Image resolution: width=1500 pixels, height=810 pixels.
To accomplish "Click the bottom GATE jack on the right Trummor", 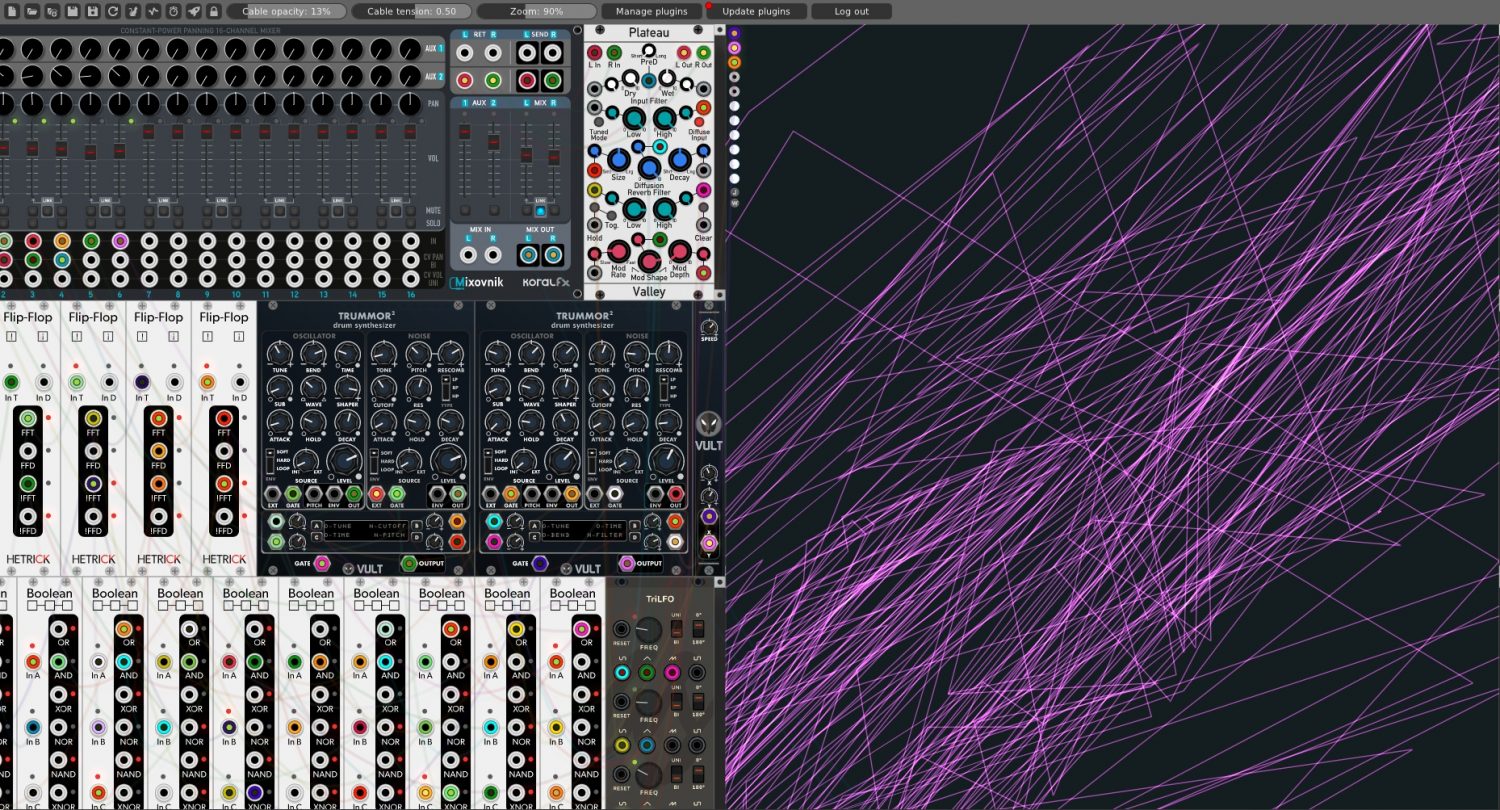I will [540, 563].
